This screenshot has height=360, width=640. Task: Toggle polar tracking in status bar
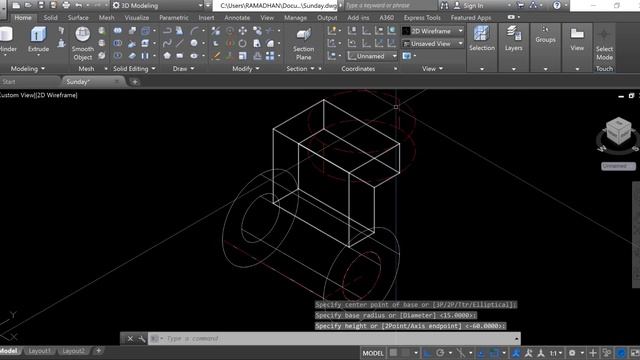440,353
